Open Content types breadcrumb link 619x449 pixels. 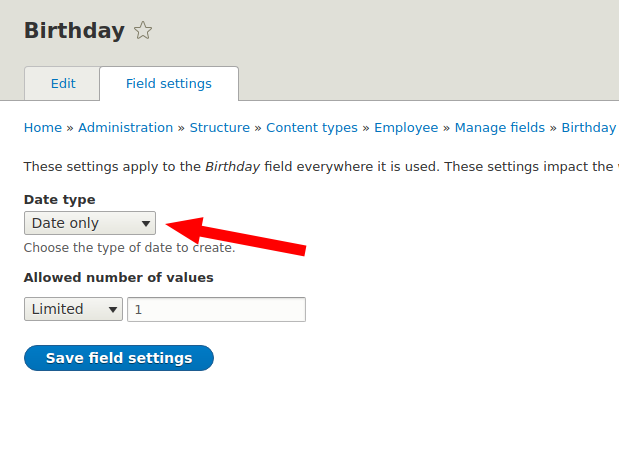[312, 128]
